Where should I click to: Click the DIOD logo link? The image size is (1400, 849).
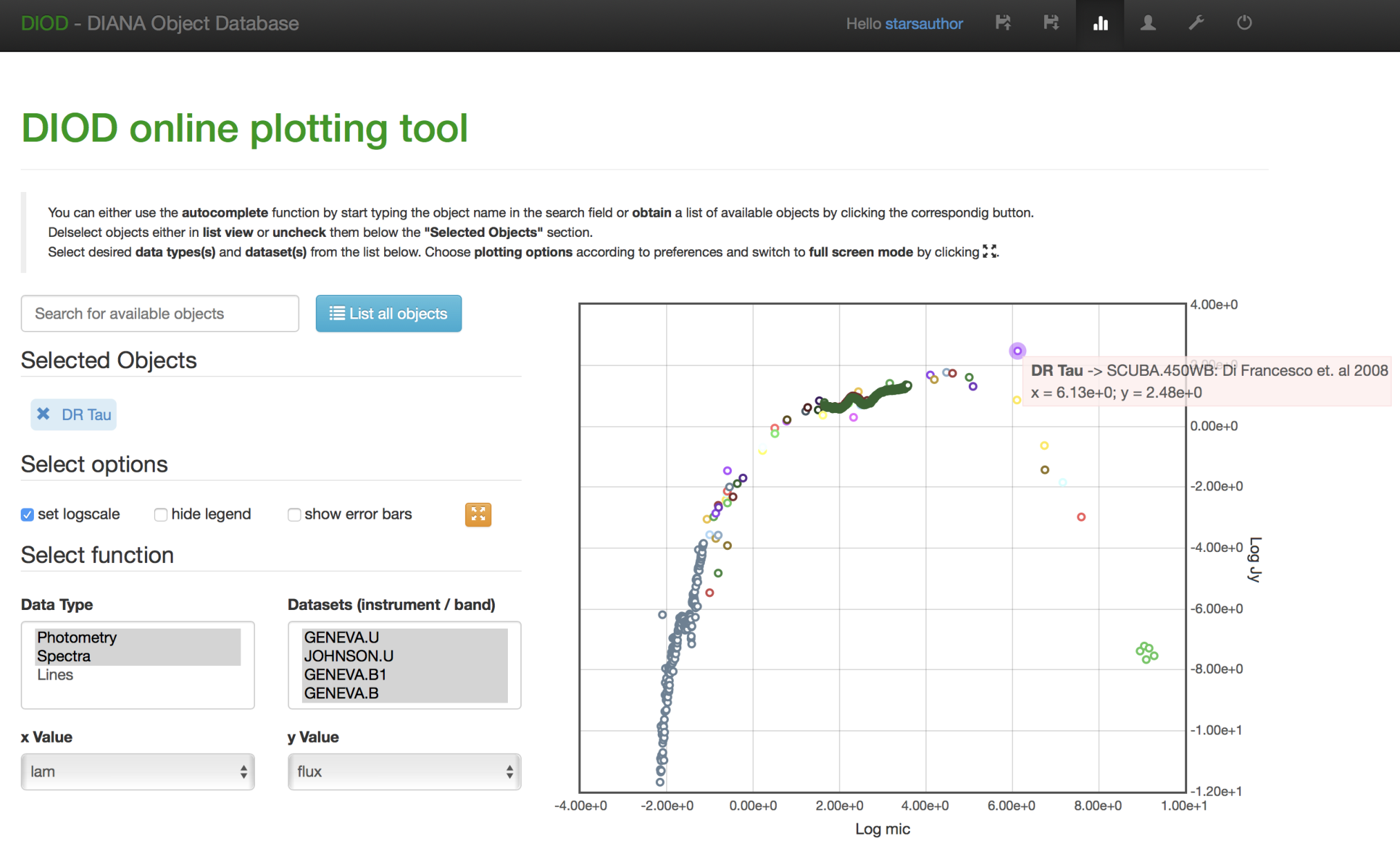44,23
